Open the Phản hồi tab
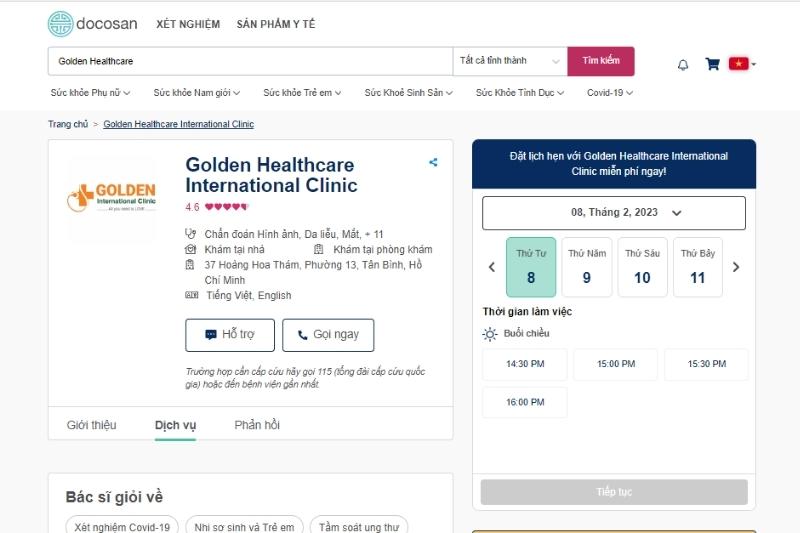The width and height of the screenshot is (800, 533). 257,425
